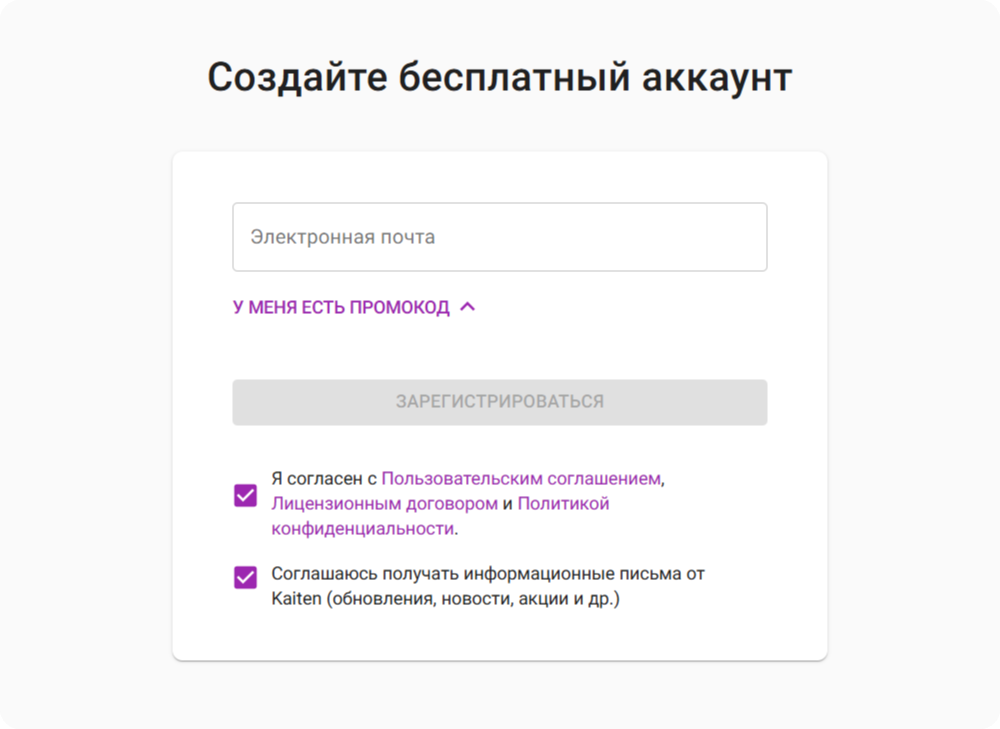Collapse the У МЕНЯ ЕСТЬ ПРОМОКОД section
This screenshot has height=729, width=1000.
(x=341, y=308)
